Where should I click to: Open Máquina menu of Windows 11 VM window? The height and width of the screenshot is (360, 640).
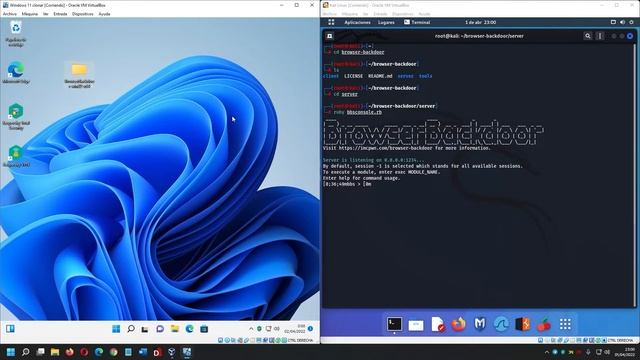point(30,14)
